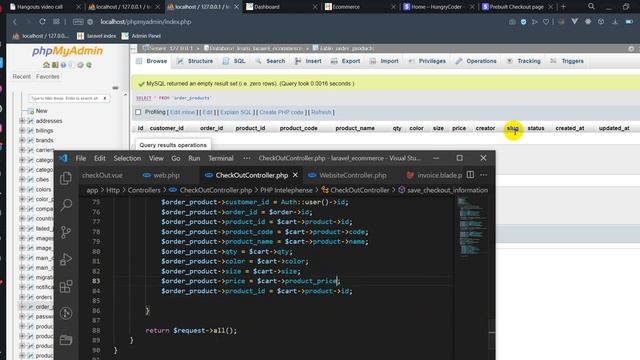The height and width of the screenshot is (360, 640).
Task: Open phpMyAdmin page settings gear
Action: (x=631, y=49)
